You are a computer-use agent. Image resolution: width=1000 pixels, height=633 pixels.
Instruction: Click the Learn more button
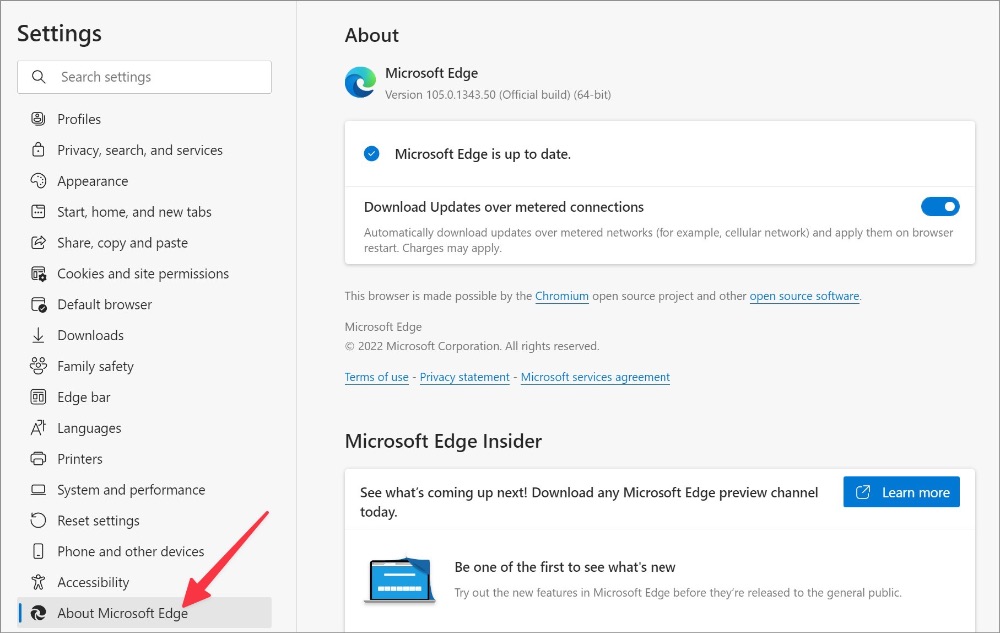click(x=901, y=492)
